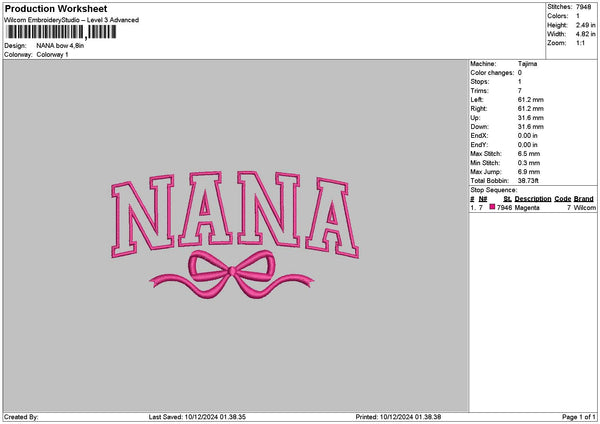
Task: Click the NANA lettering in the preview
Action: [x=235, y=214]
